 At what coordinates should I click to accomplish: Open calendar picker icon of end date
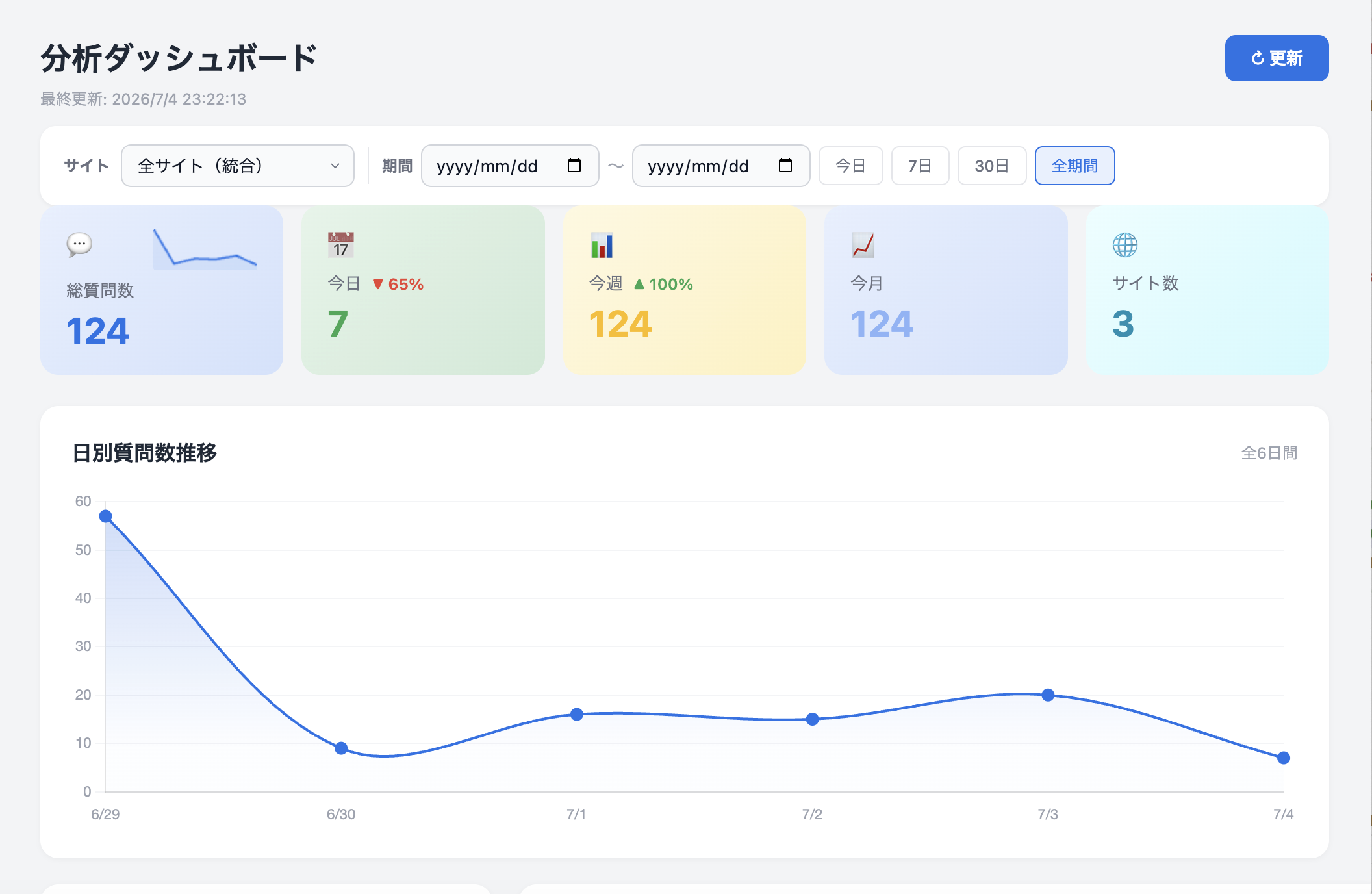[x=785, y=165]
